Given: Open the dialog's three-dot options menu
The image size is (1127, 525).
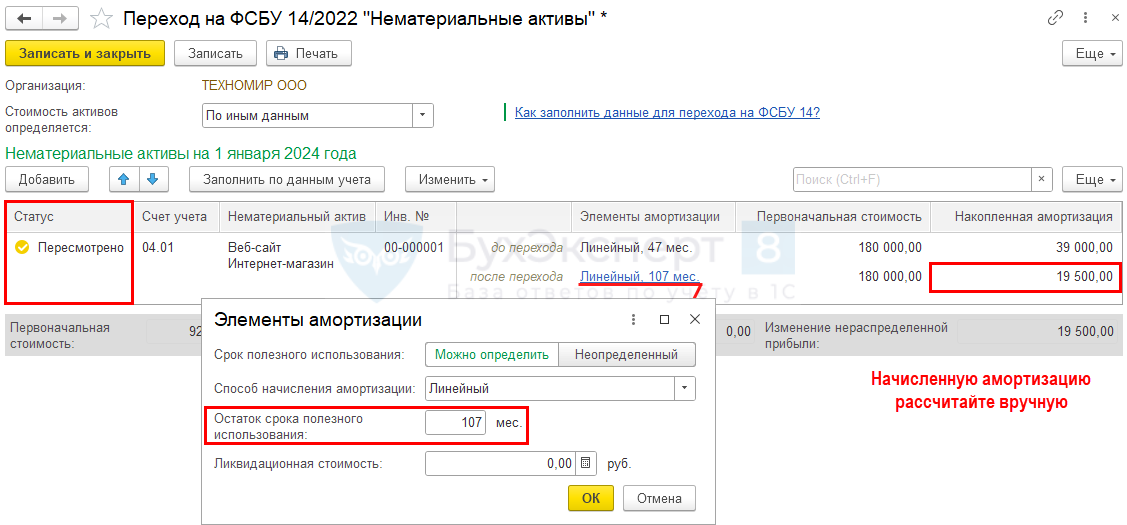Looking at the screenshot, I should tap(633, 320).
